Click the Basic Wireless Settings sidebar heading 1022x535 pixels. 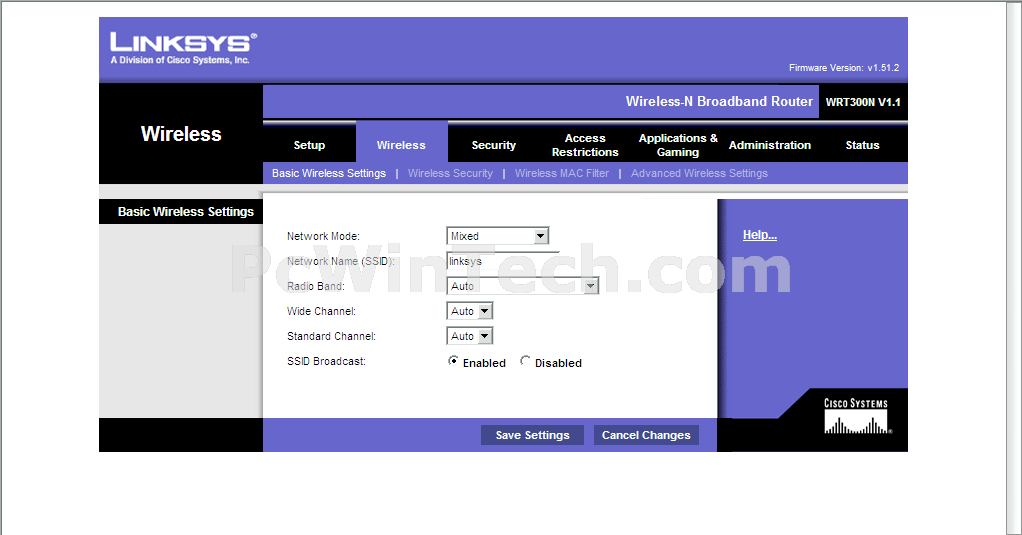point(186,212)
